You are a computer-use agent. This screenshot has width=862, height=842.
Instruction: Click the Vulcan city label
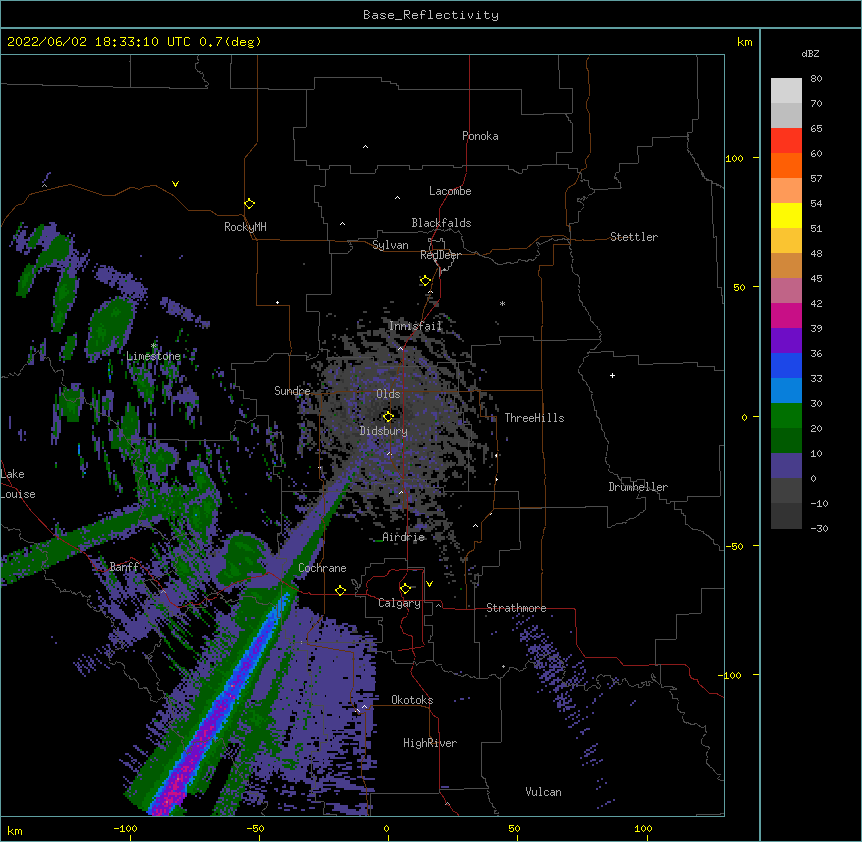pyautogui.click(x=543, y=792)
